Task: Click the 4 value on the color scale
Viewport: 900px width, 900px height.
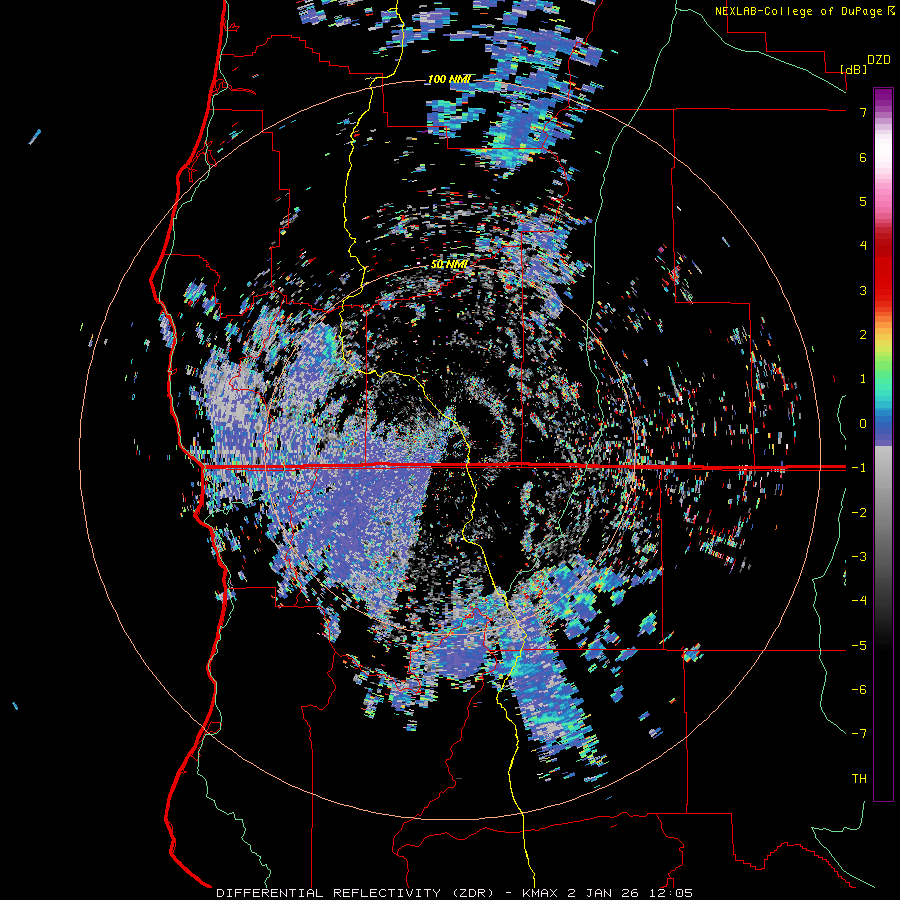Action: click(863, 246)
